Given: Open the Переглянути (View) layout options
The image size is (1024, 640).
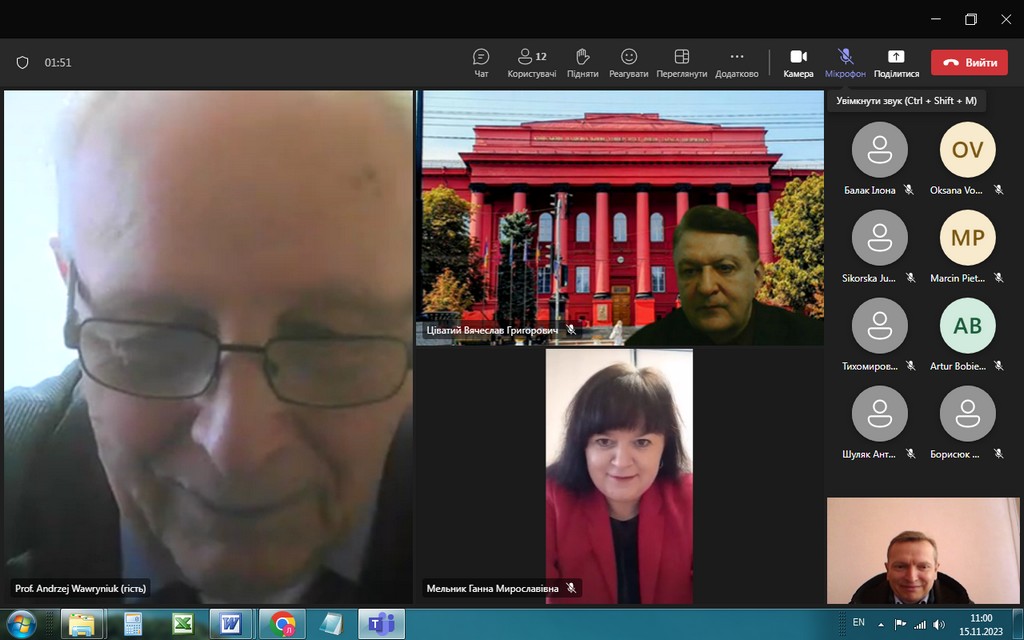Looking at the screenshot, I should click(681, 62).
